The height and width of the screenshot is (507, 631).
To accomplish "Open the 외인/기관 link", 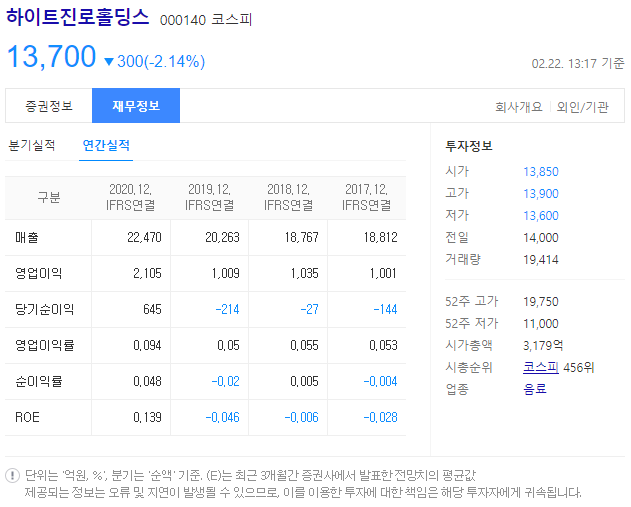I will click(x=582, y=107).
